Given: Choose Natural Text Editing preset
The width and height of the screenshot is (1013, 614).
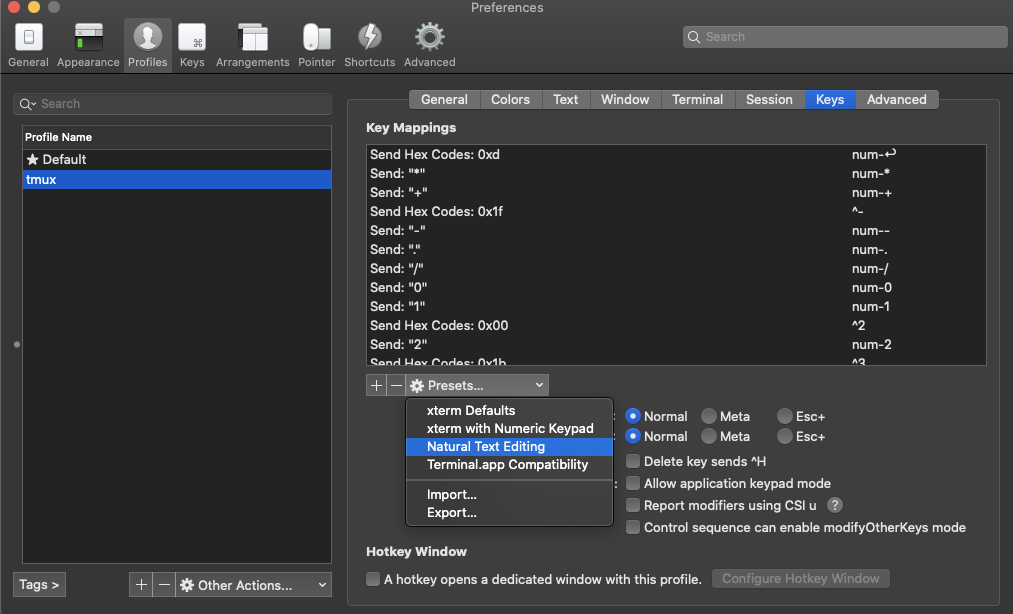Looking at the screenshot, I should 509,447.
